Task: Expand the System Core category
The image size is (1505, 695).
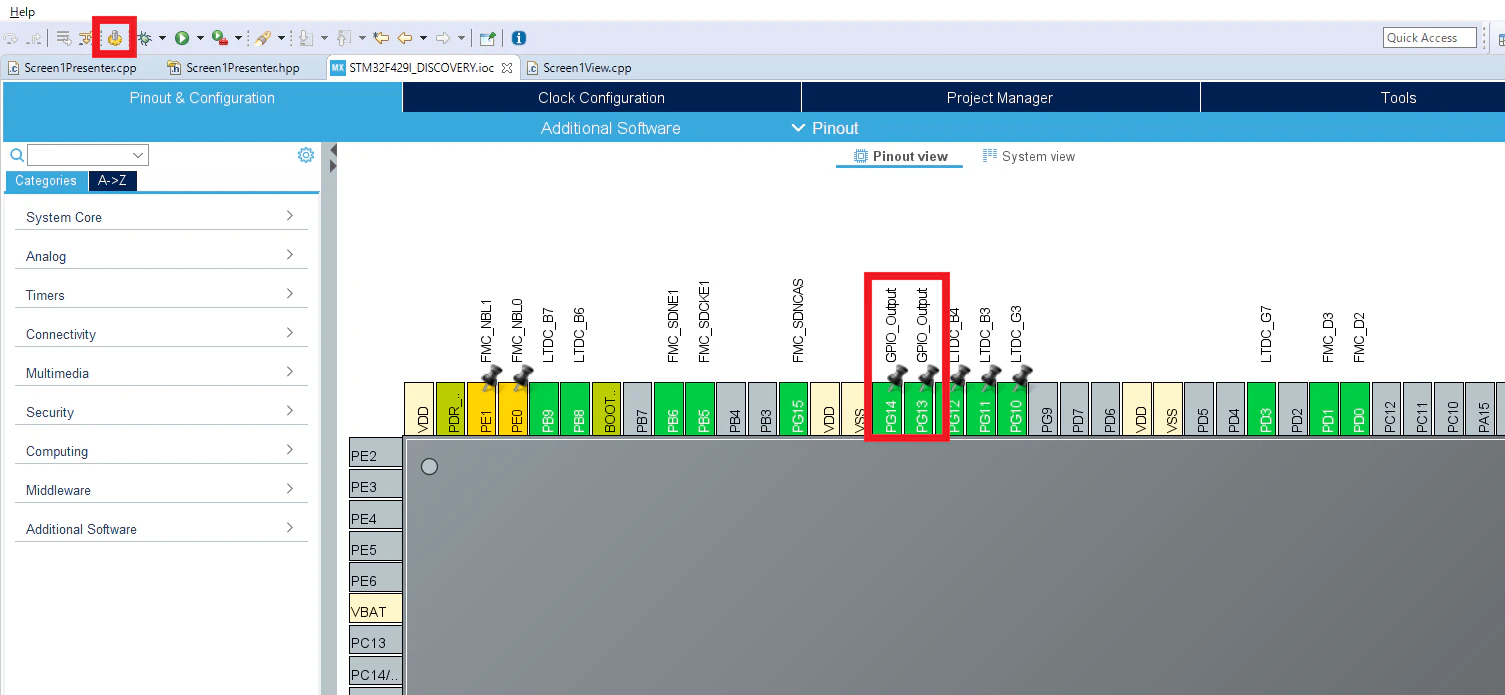Action: click(160, 217)
